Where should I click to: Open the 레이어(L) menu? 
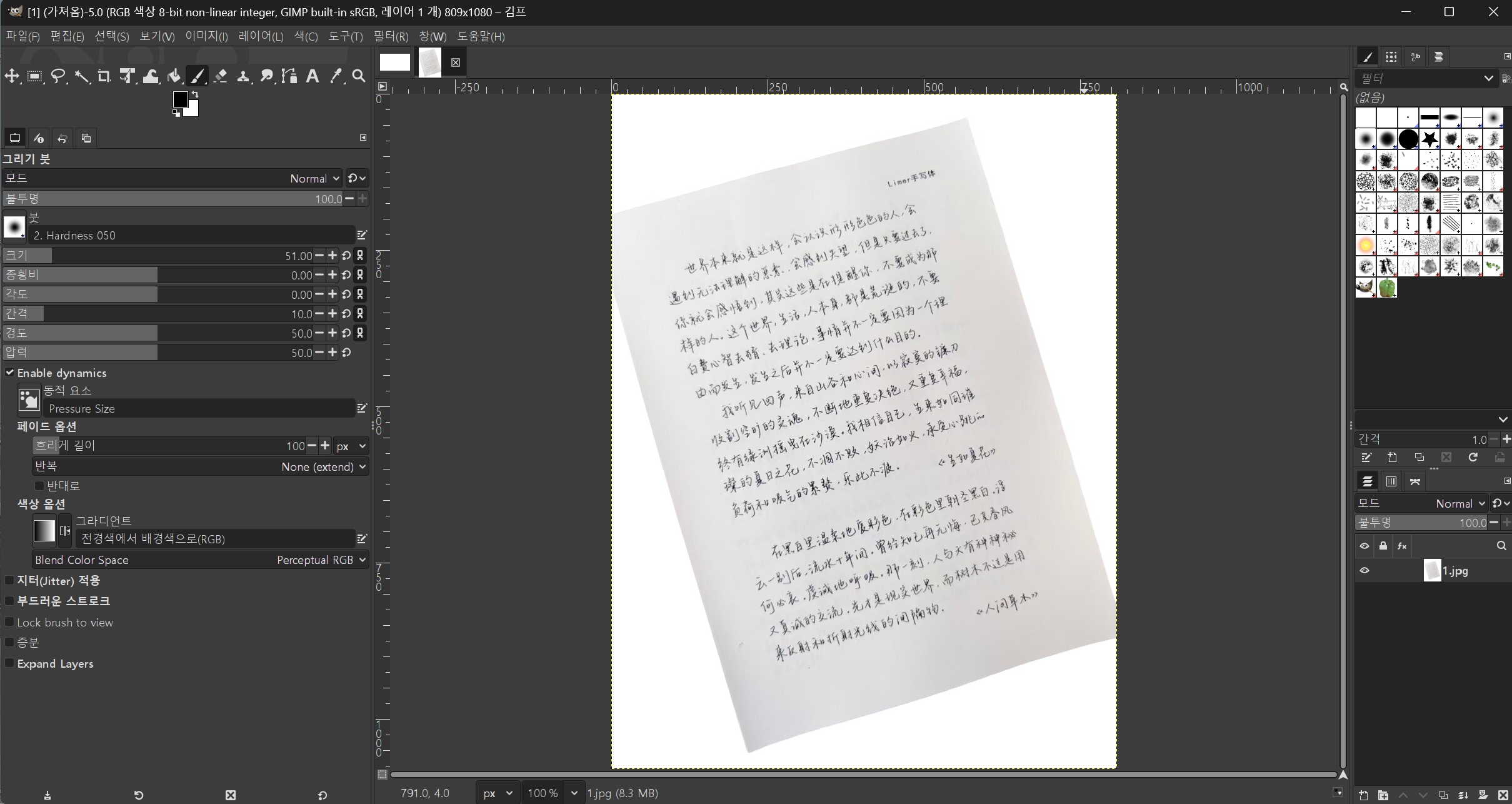tap(261, 36)
